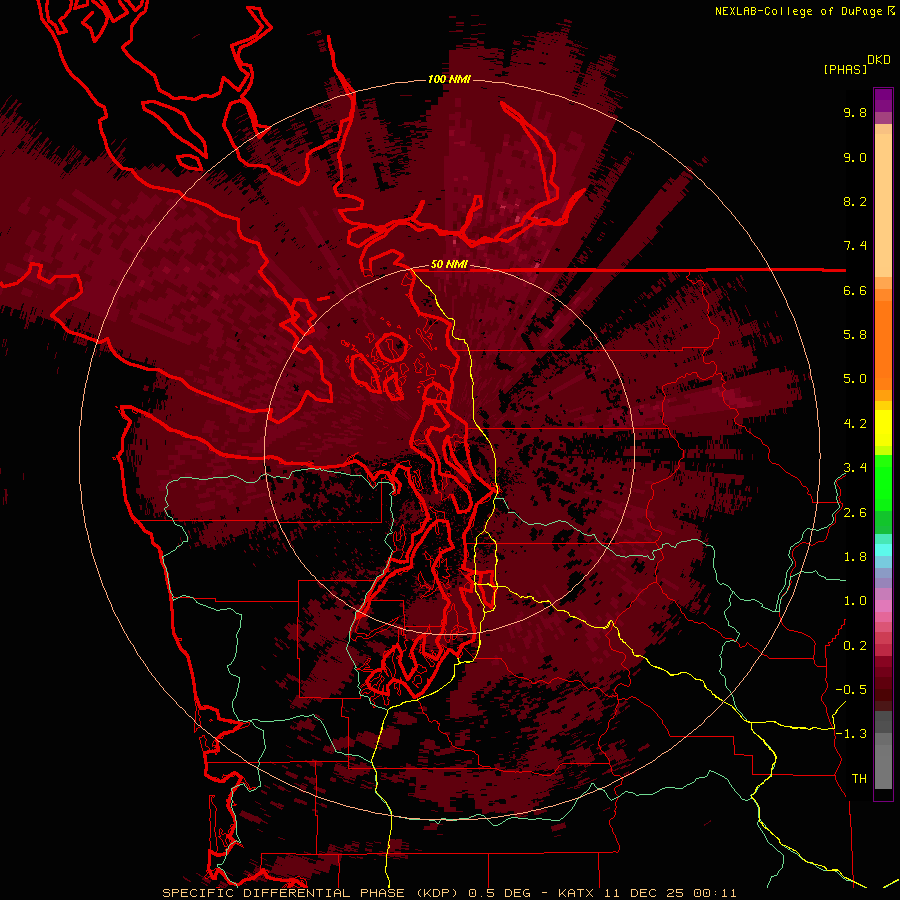Select the 8.2 scale label
Screen dimensions: 900x900
(x=855, y=201)
